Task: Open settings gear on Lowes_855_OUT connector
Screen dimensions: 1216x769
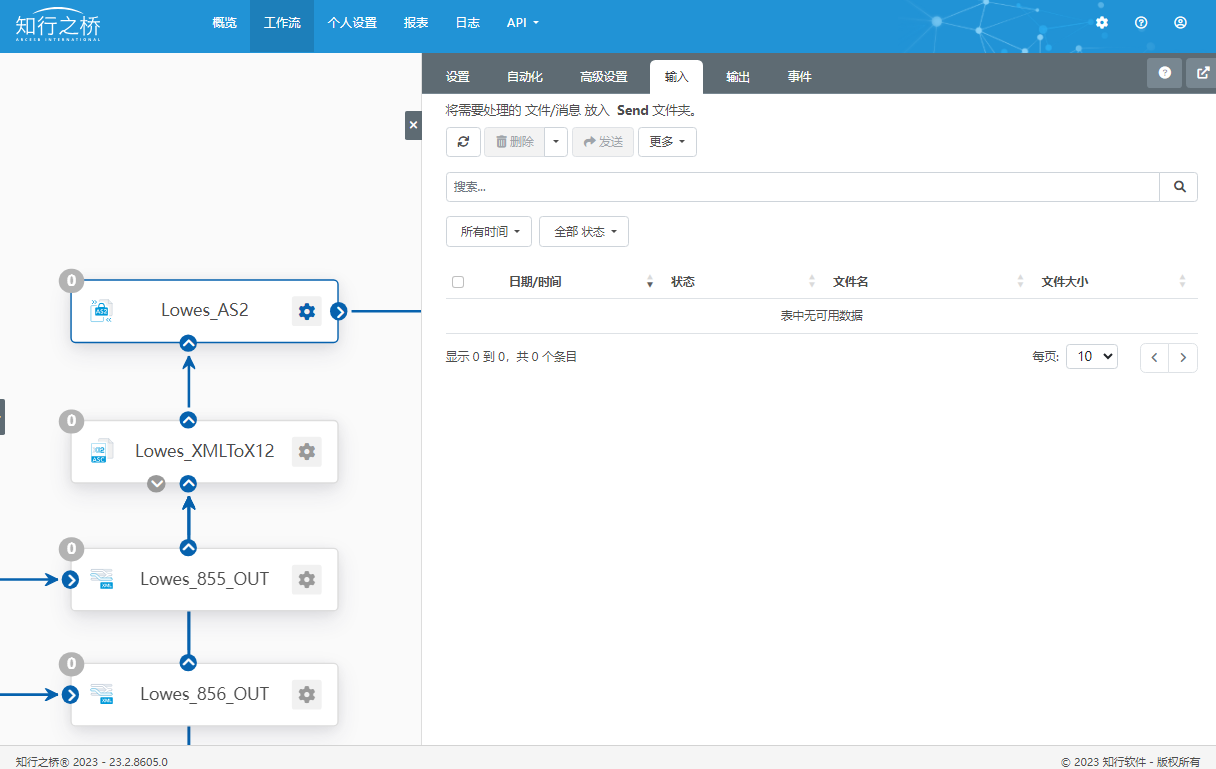Action: (x=307, y=579)
